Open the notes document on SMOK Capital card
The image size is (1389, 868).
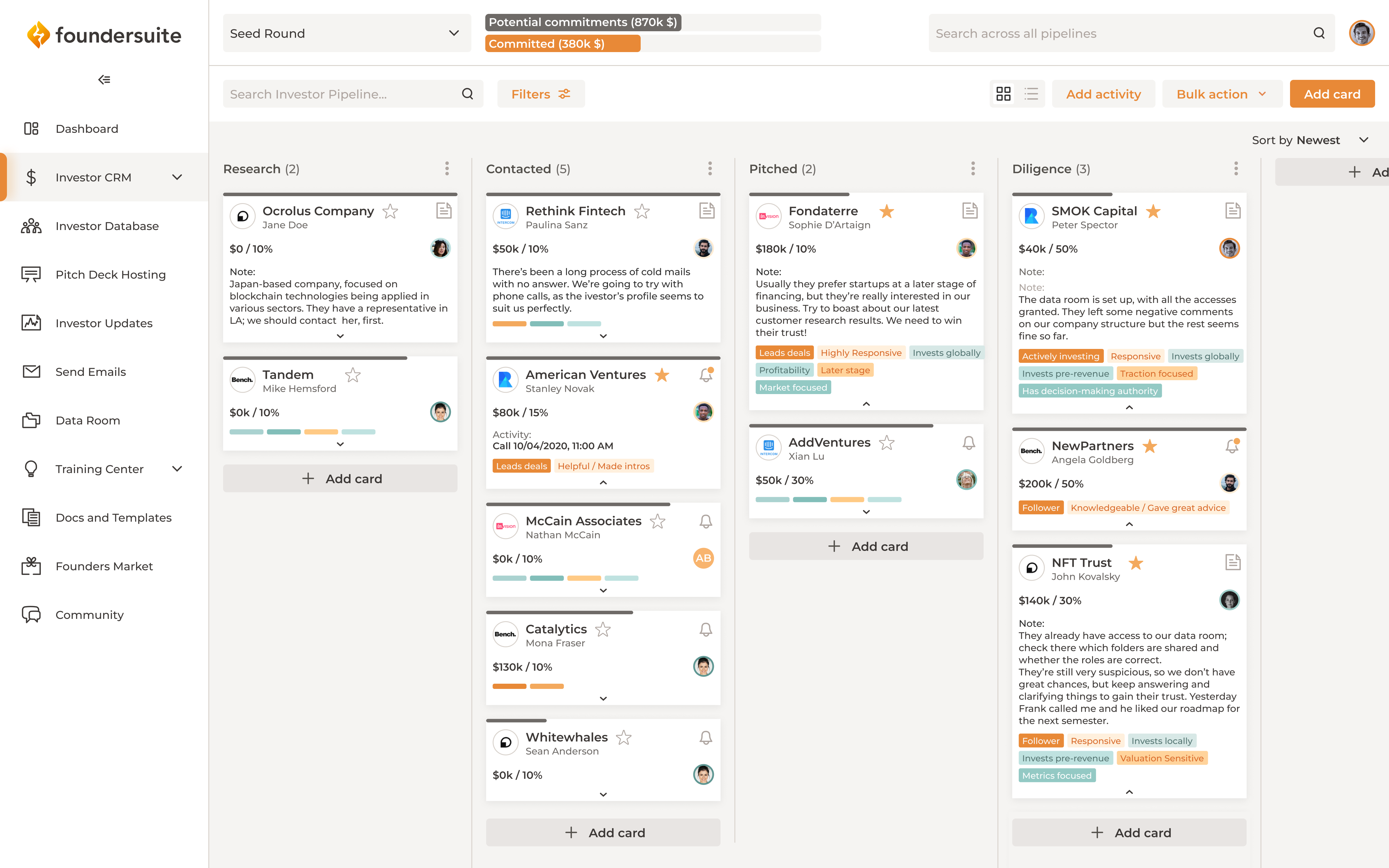[1233, 211]
